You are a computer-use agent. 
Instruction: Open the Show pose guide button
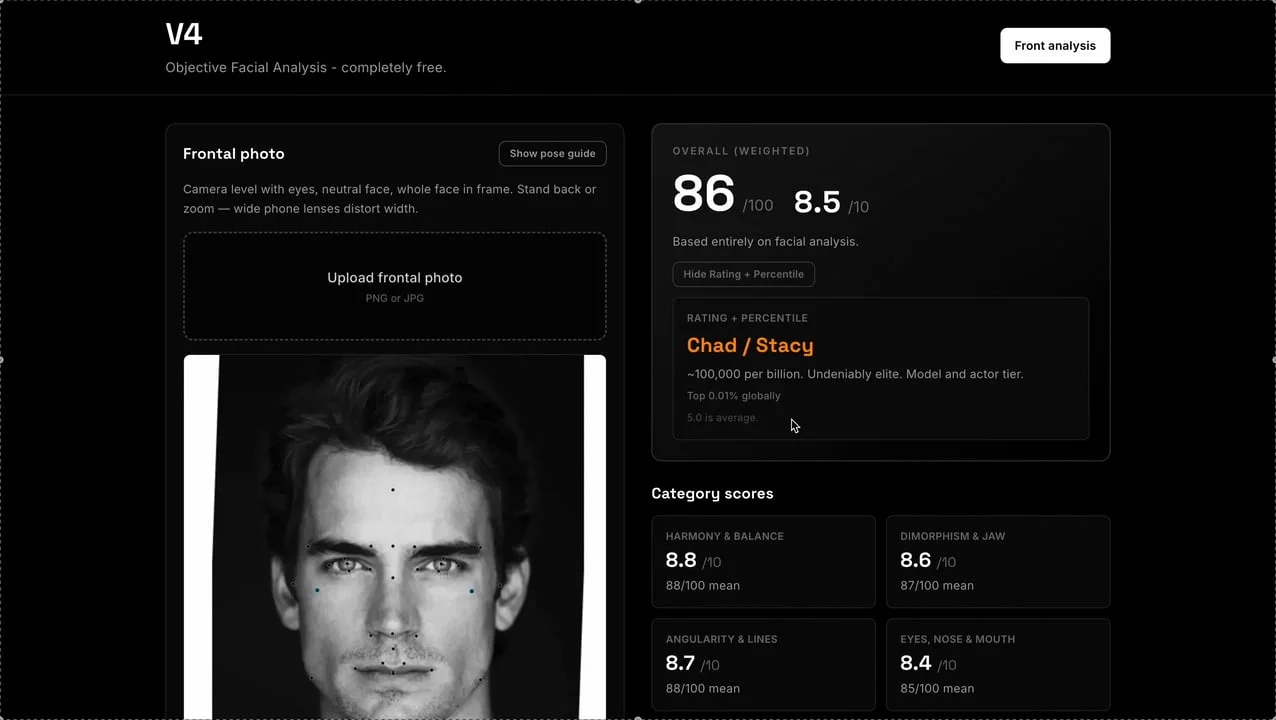tap(552, 154)
